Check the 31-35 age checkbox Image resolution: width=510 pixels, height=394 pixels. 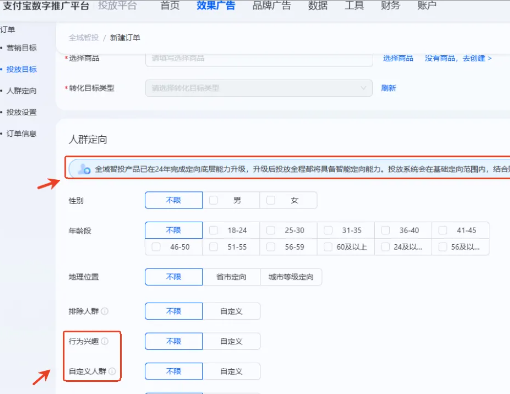pos(328,230)
